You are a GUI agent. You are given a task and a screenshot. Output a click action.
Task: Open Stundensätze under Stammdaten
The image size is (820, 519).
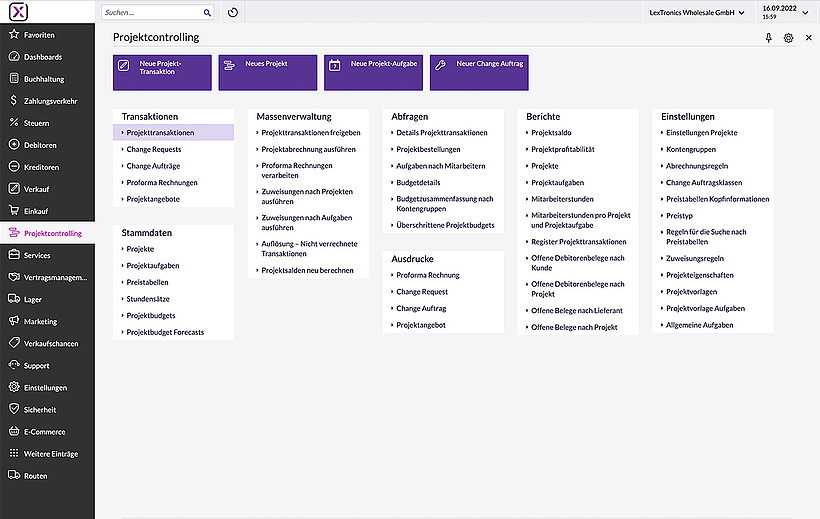tap(148, 299)
